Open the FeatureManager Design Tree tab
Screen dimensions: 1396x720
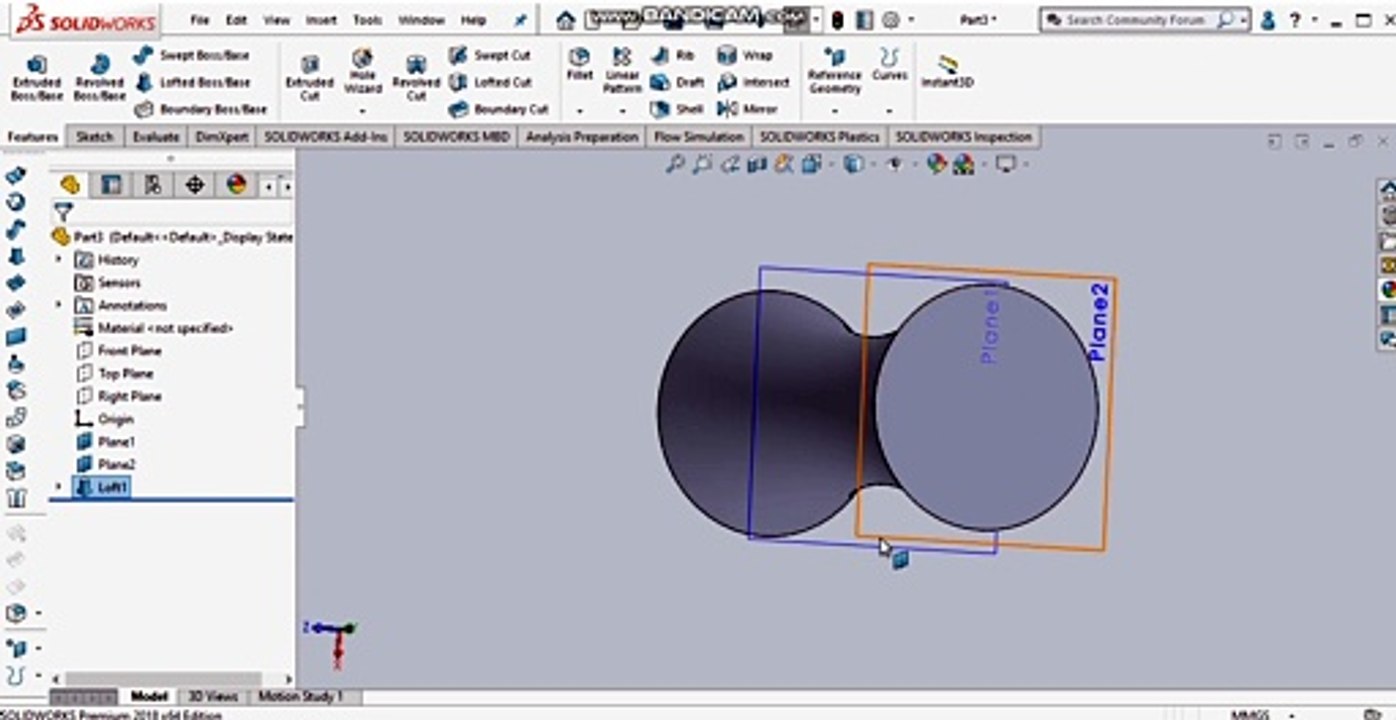tap(69, 184)
